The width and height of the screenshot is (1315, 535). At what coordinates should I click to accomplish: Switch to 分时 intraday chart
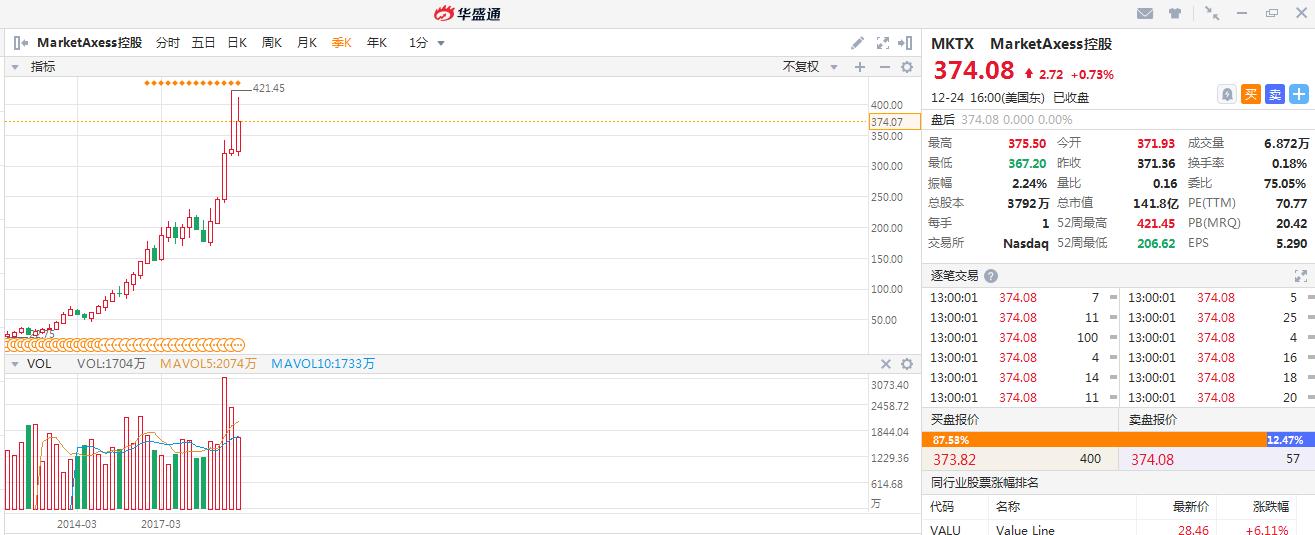[167, 43]
